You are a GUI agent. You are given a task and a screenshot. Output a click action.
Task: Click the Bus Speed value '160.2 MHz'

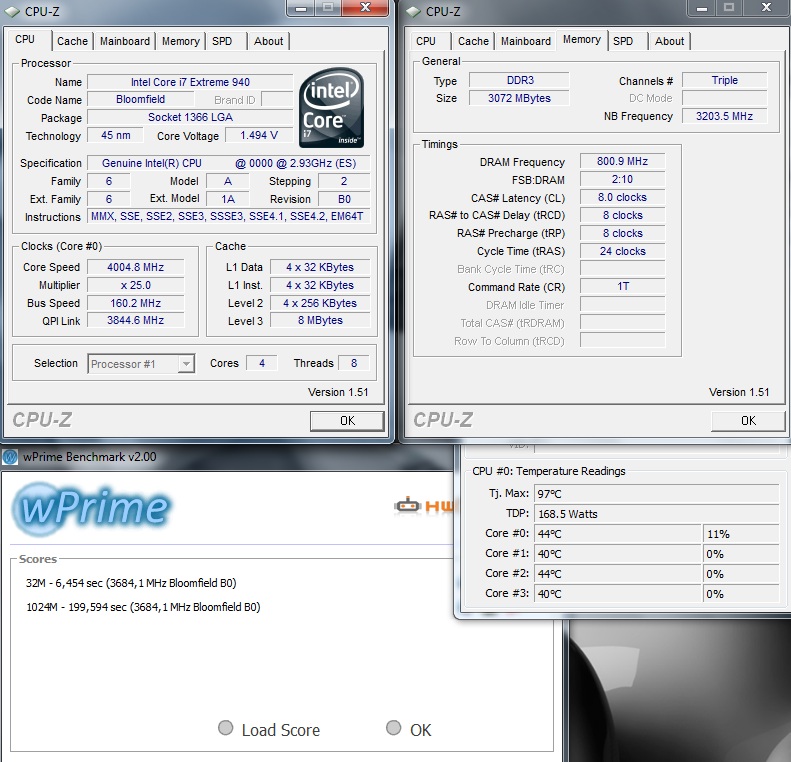136,303
